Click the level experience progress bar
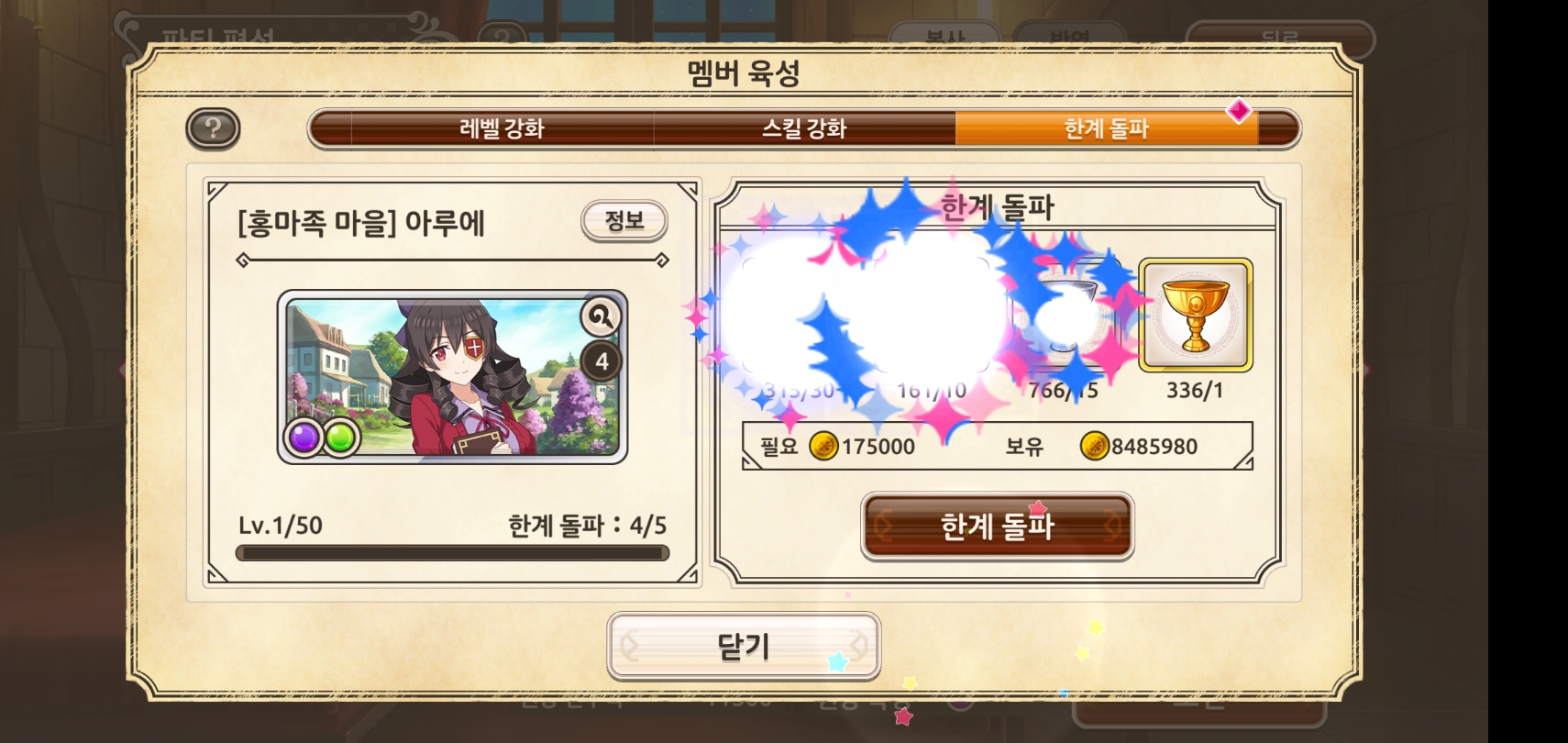This screenshot has width=1568, height=743. pyautogui.click(x=452, y=553)
